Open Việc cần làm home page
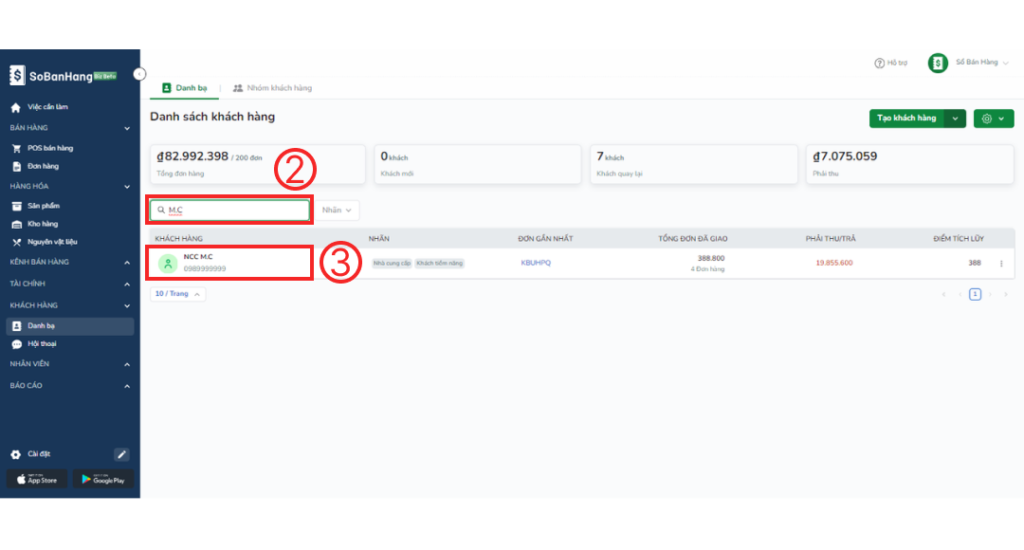Viewport: 1024px width, 550px height. tap(47, 107)
